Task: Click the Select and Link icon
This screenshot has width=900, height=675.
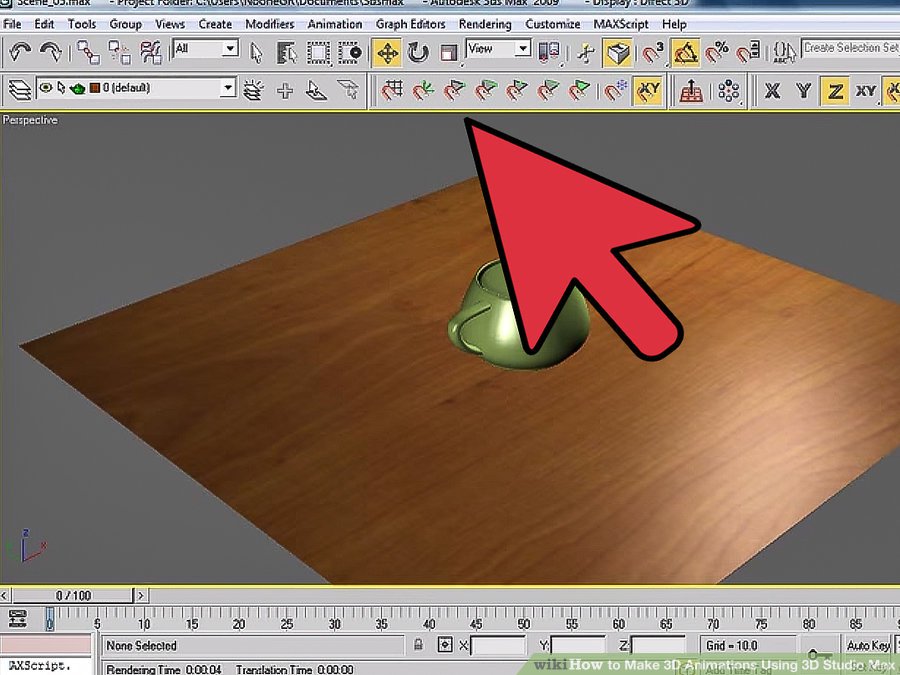Action: (x=88, y=51)
